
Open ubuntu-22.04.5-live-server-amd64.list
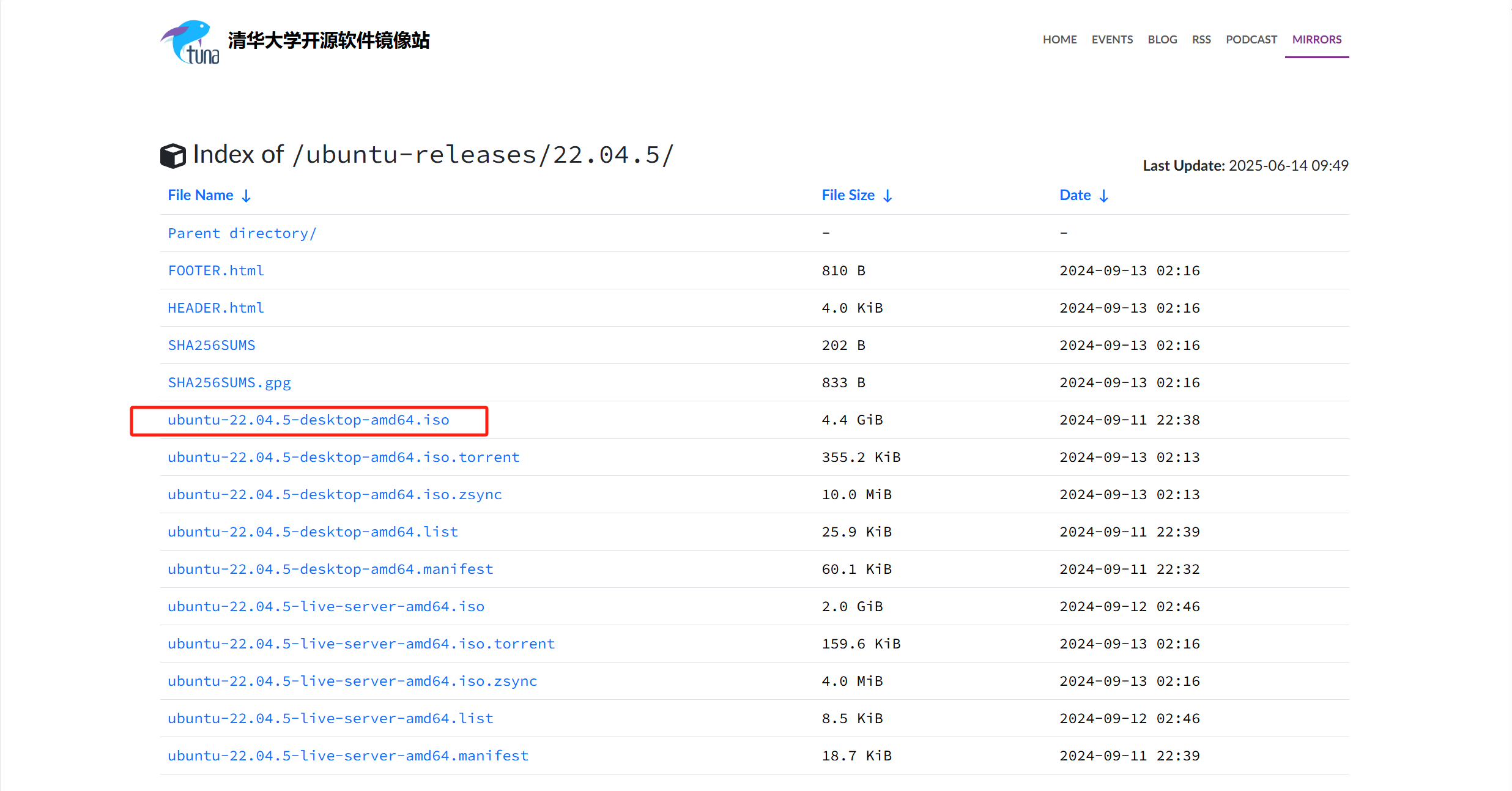331,718
